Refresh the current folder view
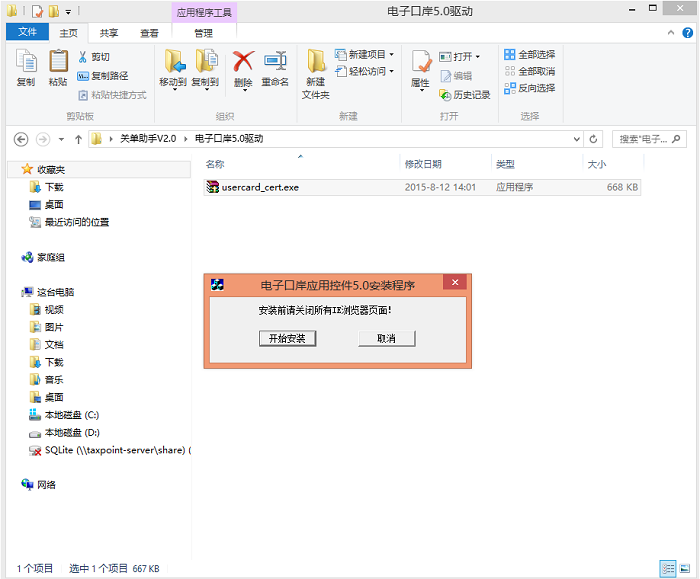The width and height of the screenshot is (700, 579). tap(593, 139)
